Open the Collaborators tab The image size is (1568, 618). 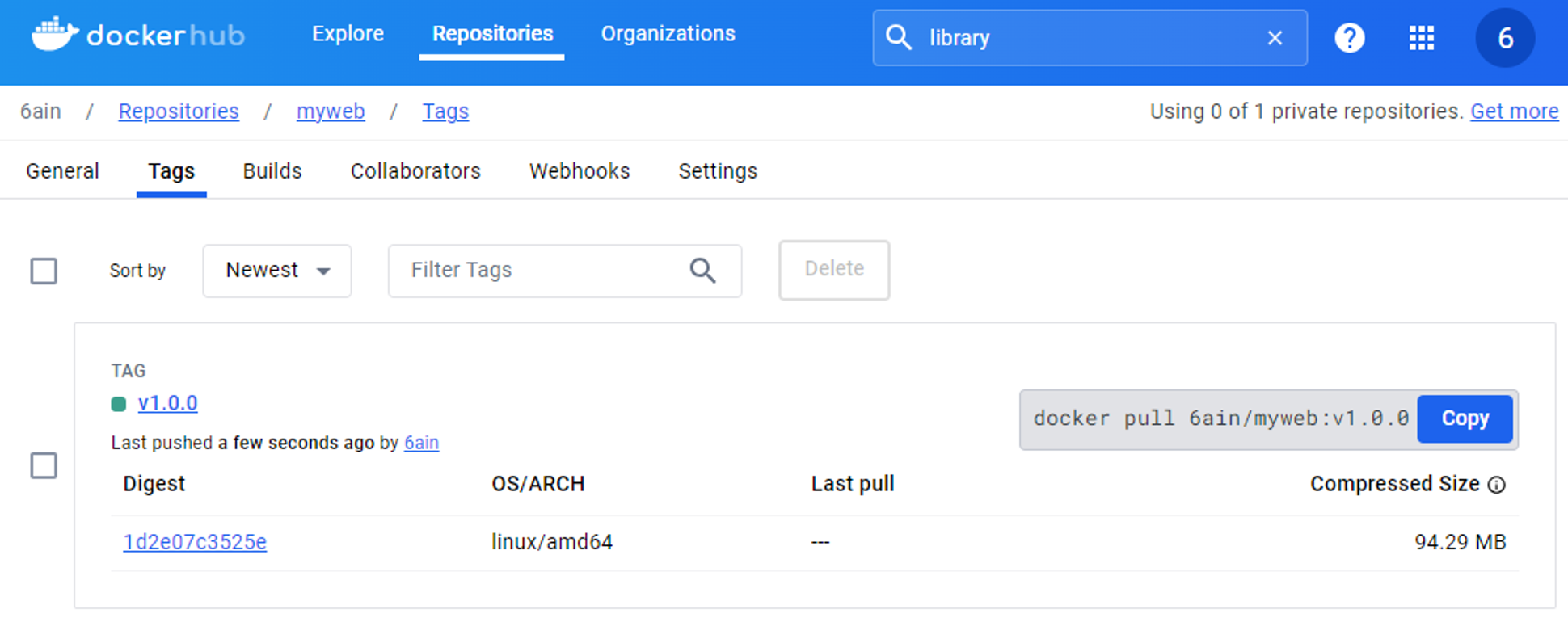click(x=415, y=171)
